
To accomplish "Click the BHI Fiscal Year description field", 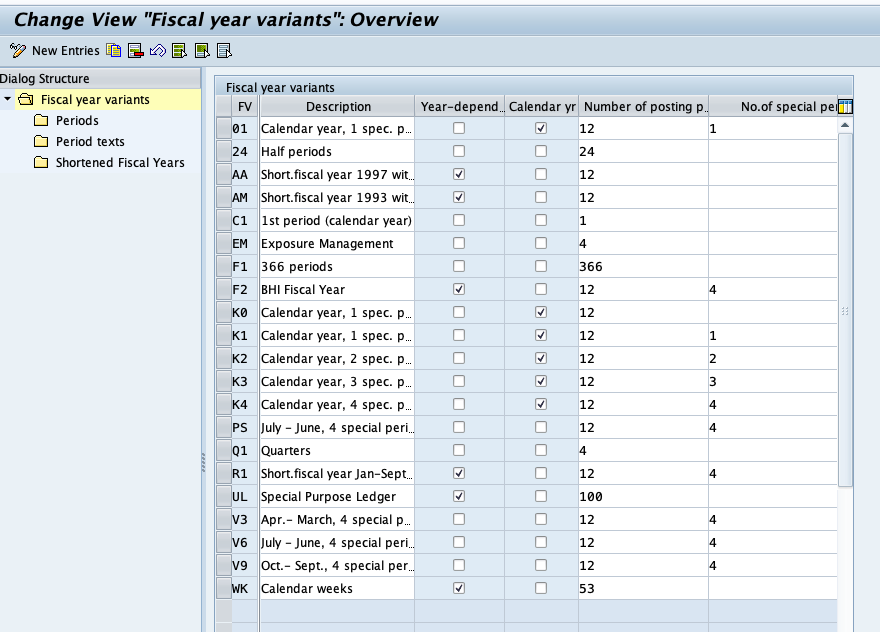I will [337, 290].
